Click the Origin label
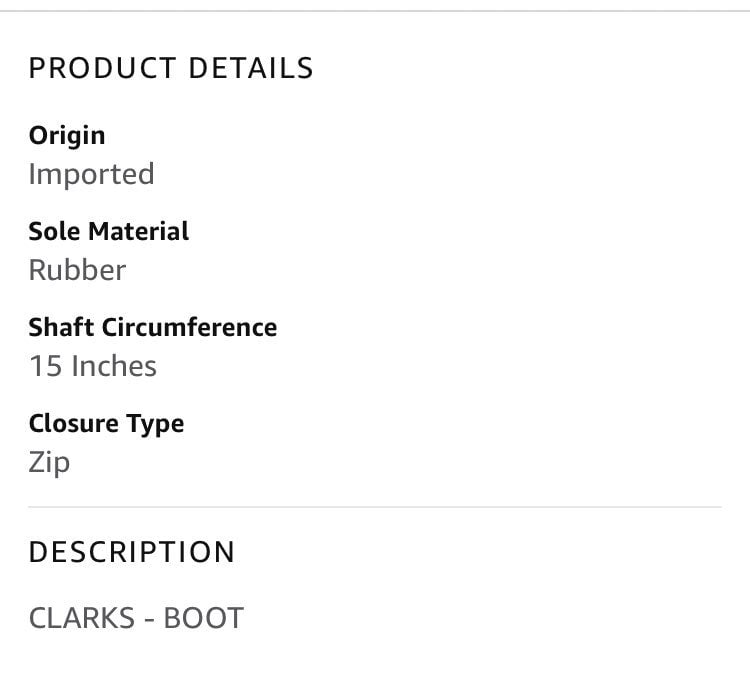Viewport: 750px width, 688px height. tap(67, 135)
